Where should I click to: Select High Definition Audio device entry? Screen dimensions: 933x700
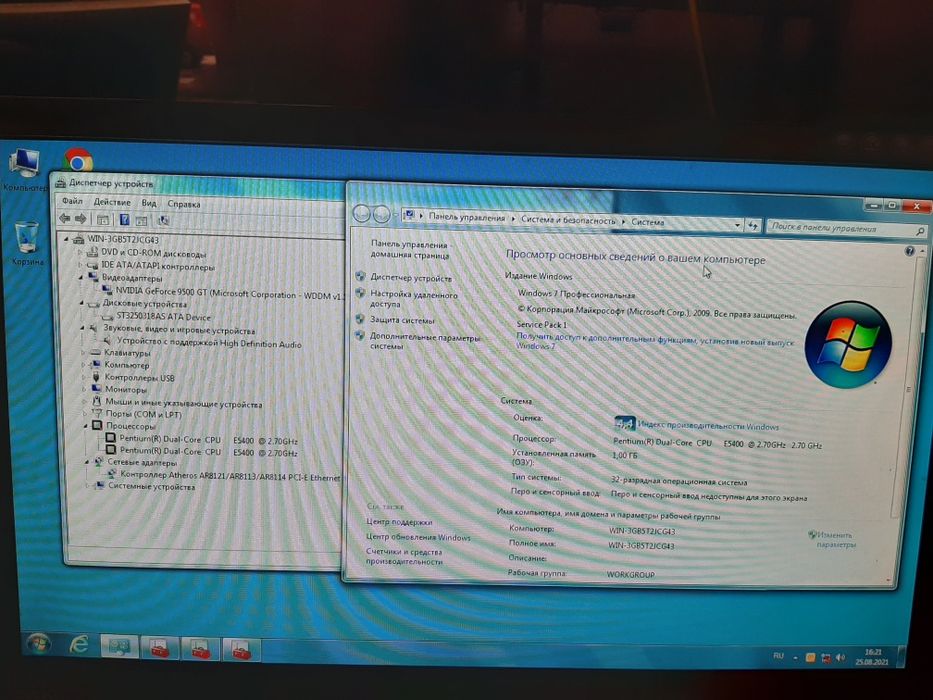click(209, 343)
